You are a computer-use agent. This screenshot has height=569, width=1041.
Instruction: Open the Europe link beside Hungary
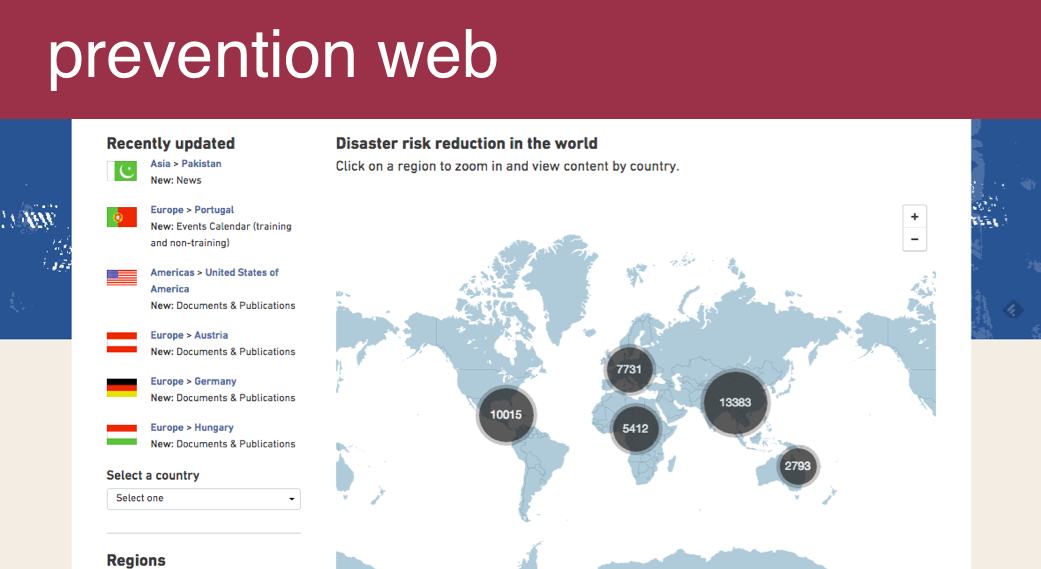click(167, 428)
